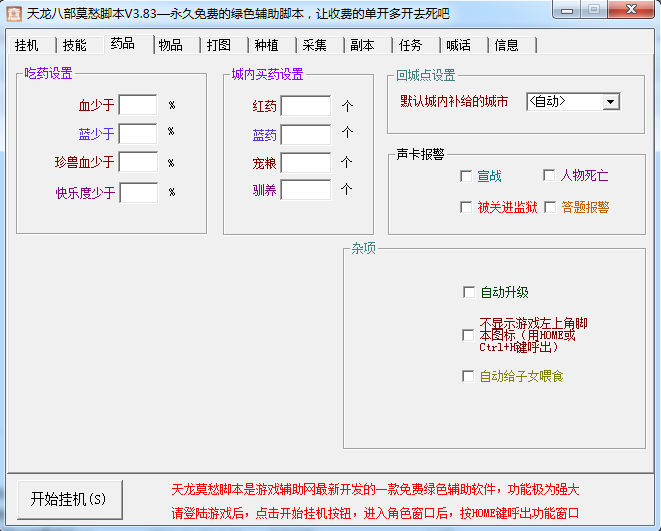Screen dimensions: 661x531
Task: Focus the 蓝少于 percent field
Action: point(138,134)
